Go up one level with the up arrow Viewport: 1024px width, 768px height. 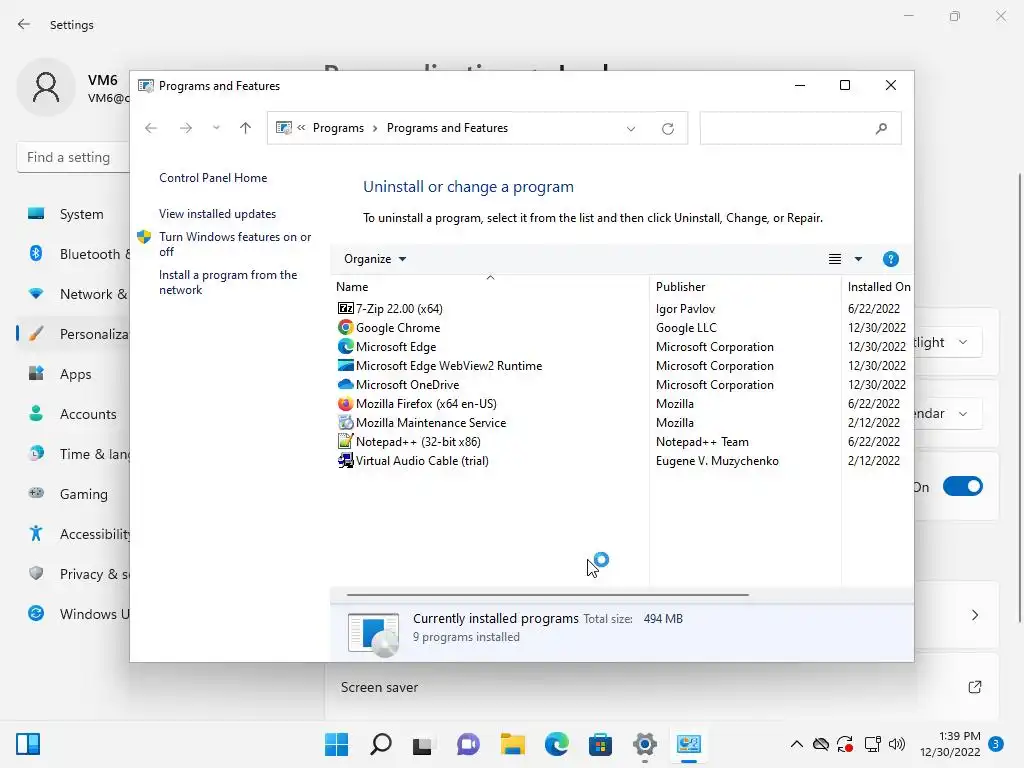[246, 128]
